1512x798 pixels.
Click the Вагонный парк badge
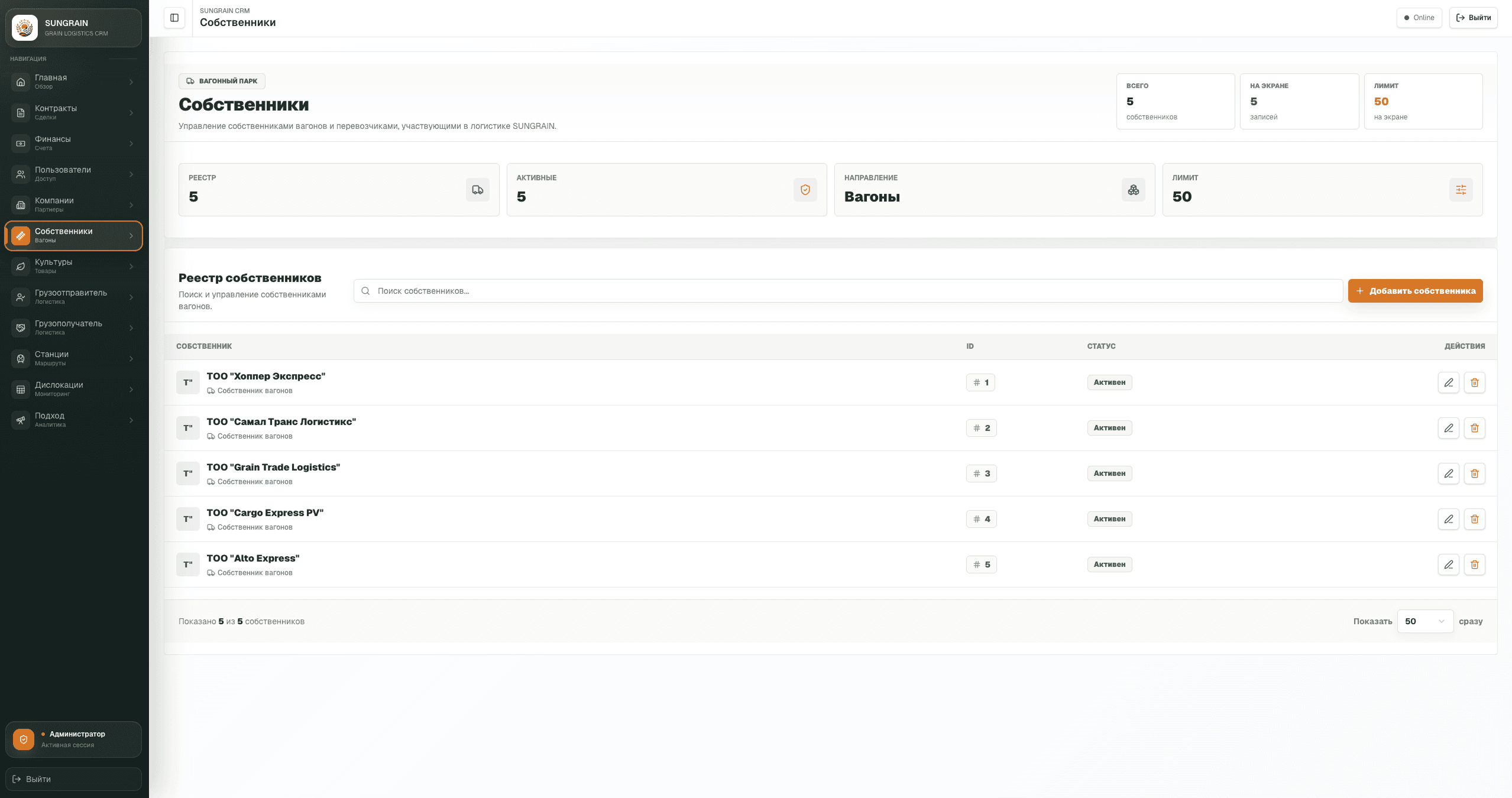click(x=222, y=81)
